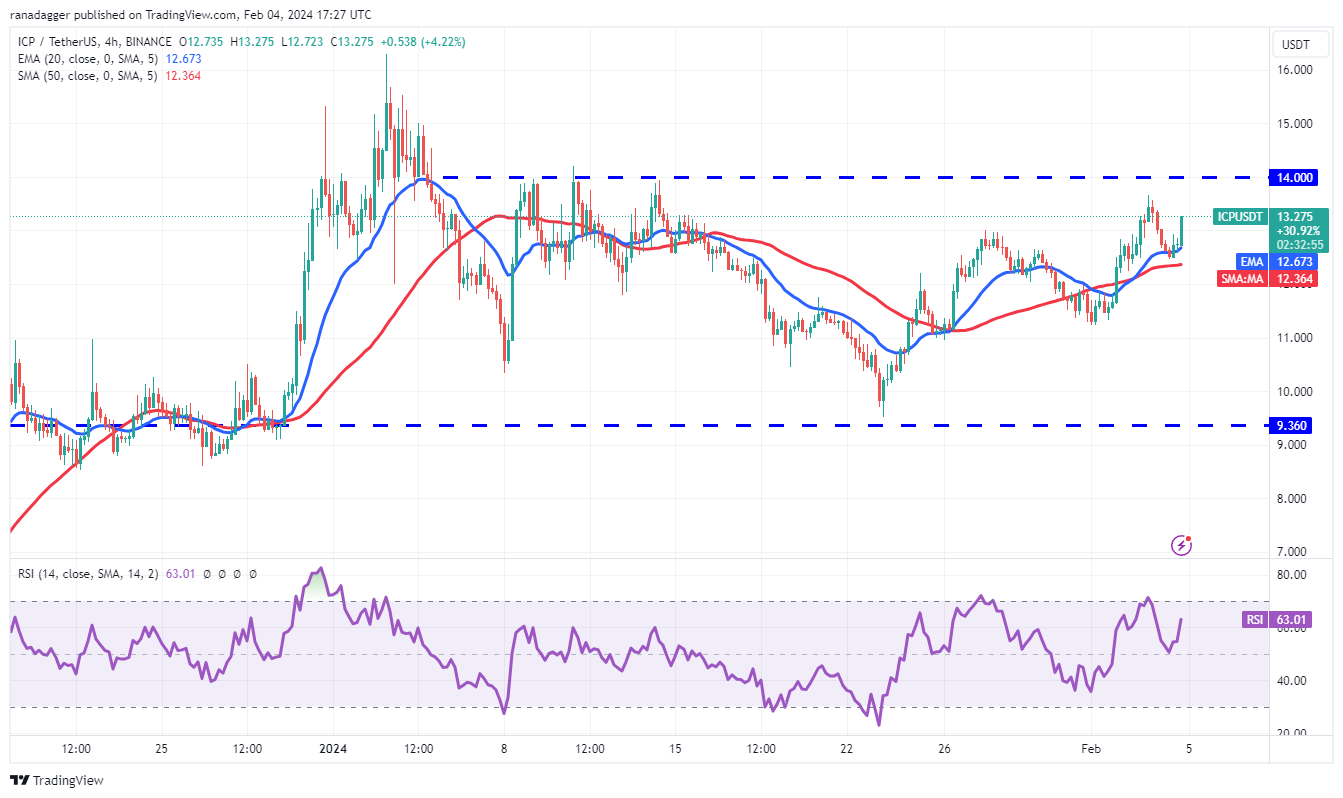Screen dimensions: 1343x798
Task: Select the ICPUSDT symbol label on price axis
Action: click(x=1239, y=217)
